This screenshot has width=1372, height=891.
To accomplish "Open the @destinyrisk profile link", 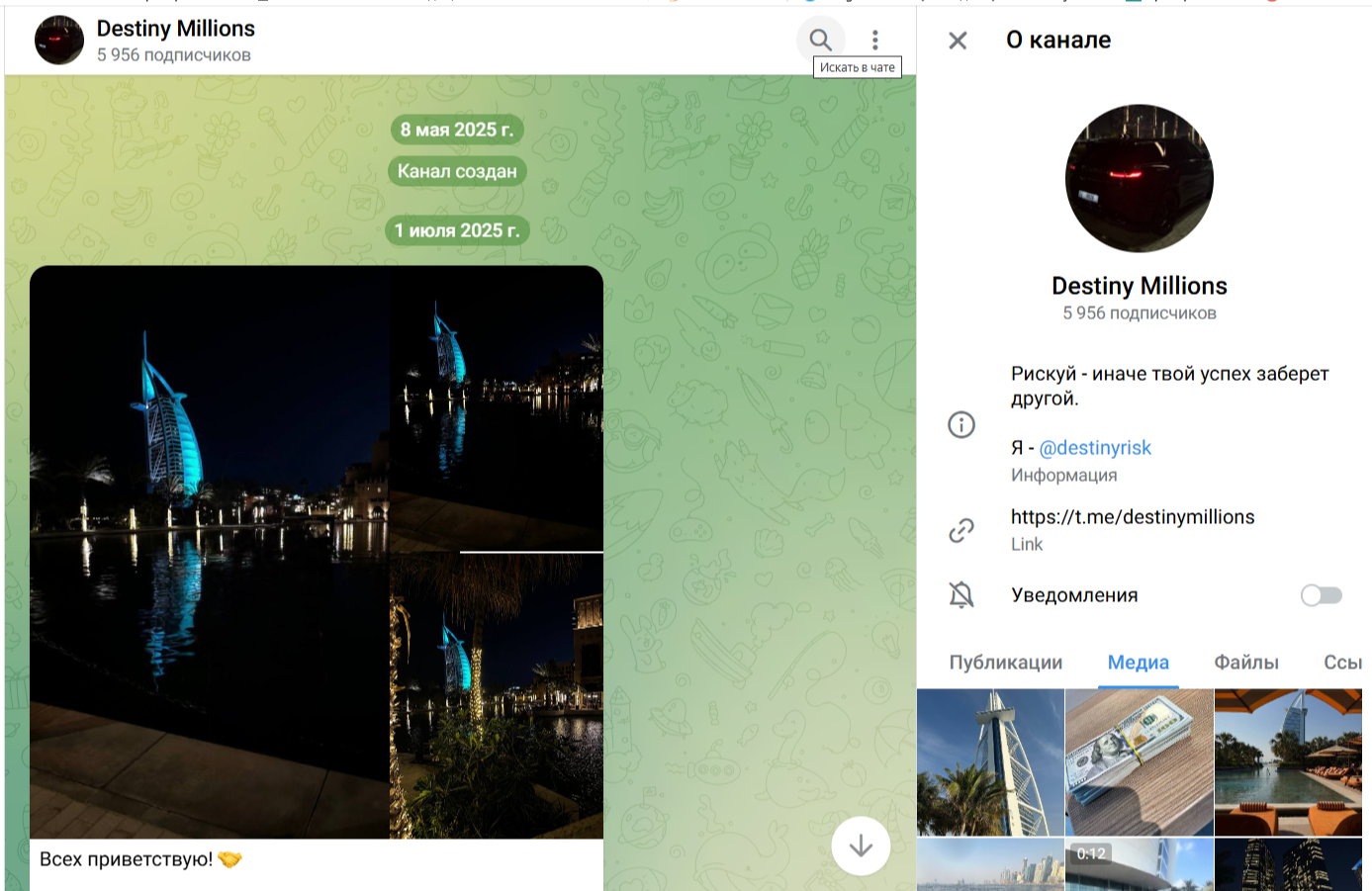I will tap(1095, 448).
